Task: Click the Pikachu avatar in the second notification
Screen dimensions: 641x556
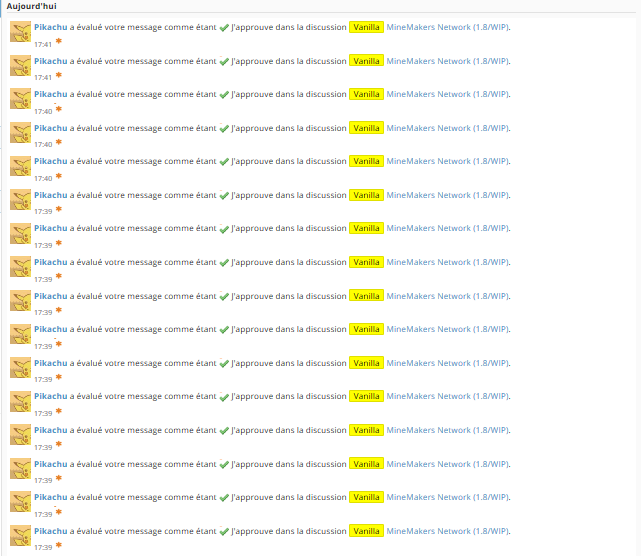Action: tap(20, 66)
